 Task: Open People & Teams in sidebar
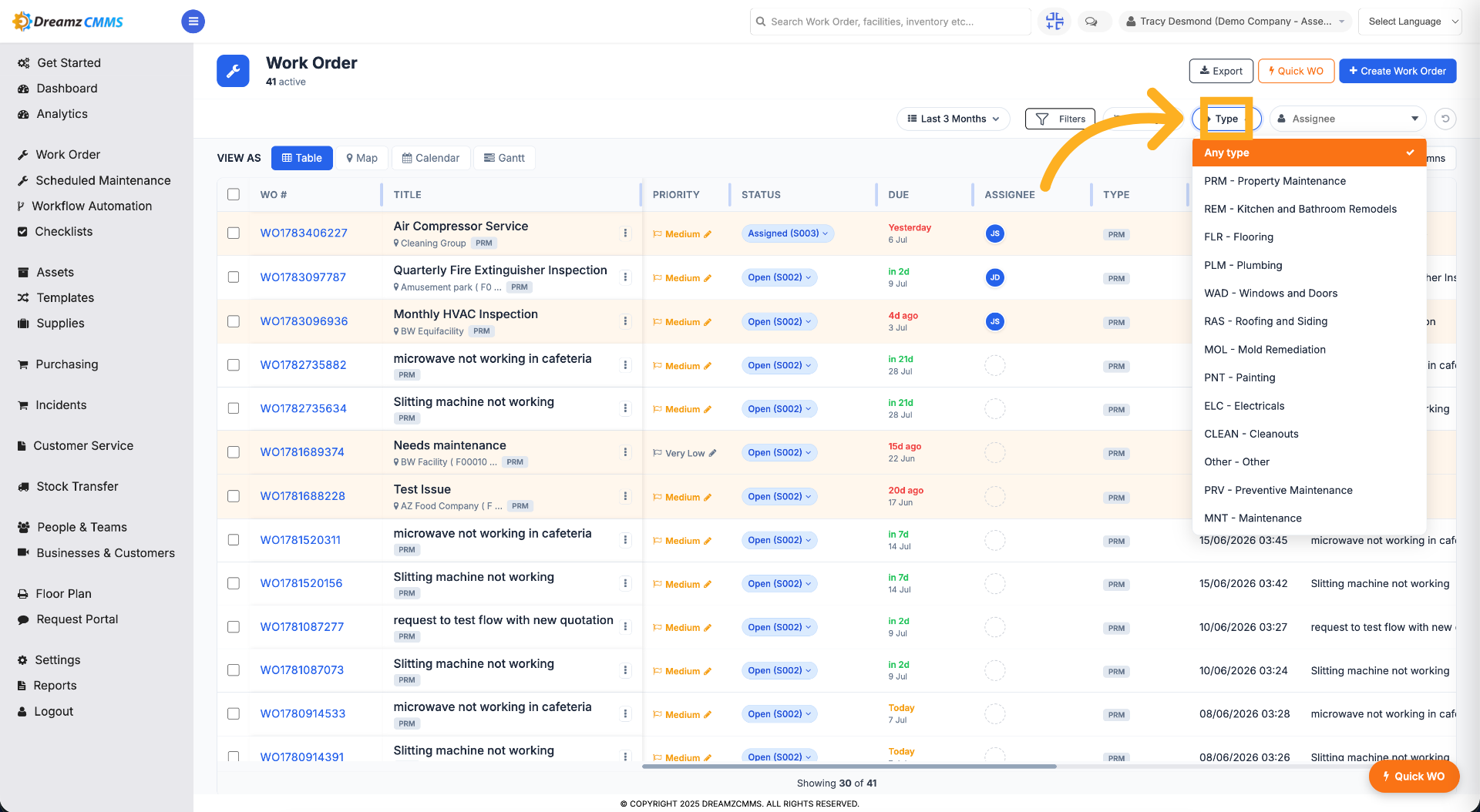click(81, 527)
